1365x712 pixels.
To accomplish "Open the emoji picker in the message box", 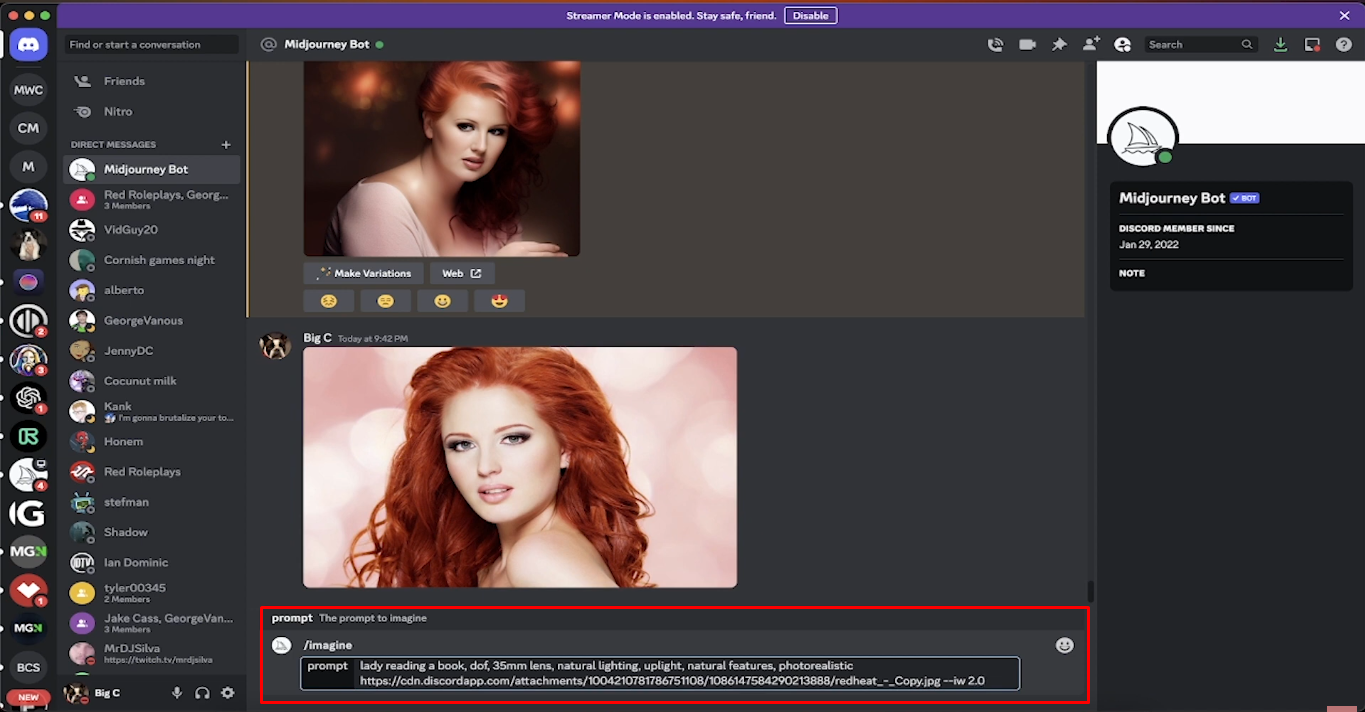I will [x=1064, y=645].
